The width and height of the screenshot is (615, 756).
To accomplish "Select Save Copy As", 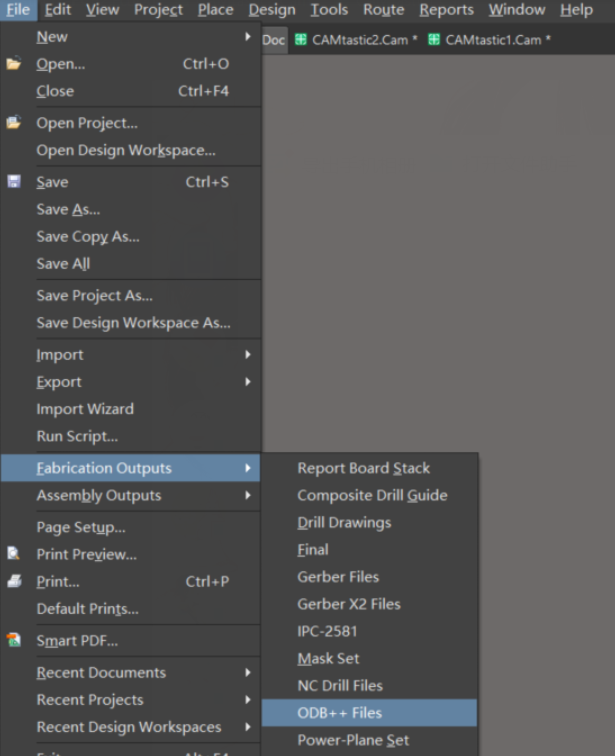I will pyautogui.click(x=131, y=236).
